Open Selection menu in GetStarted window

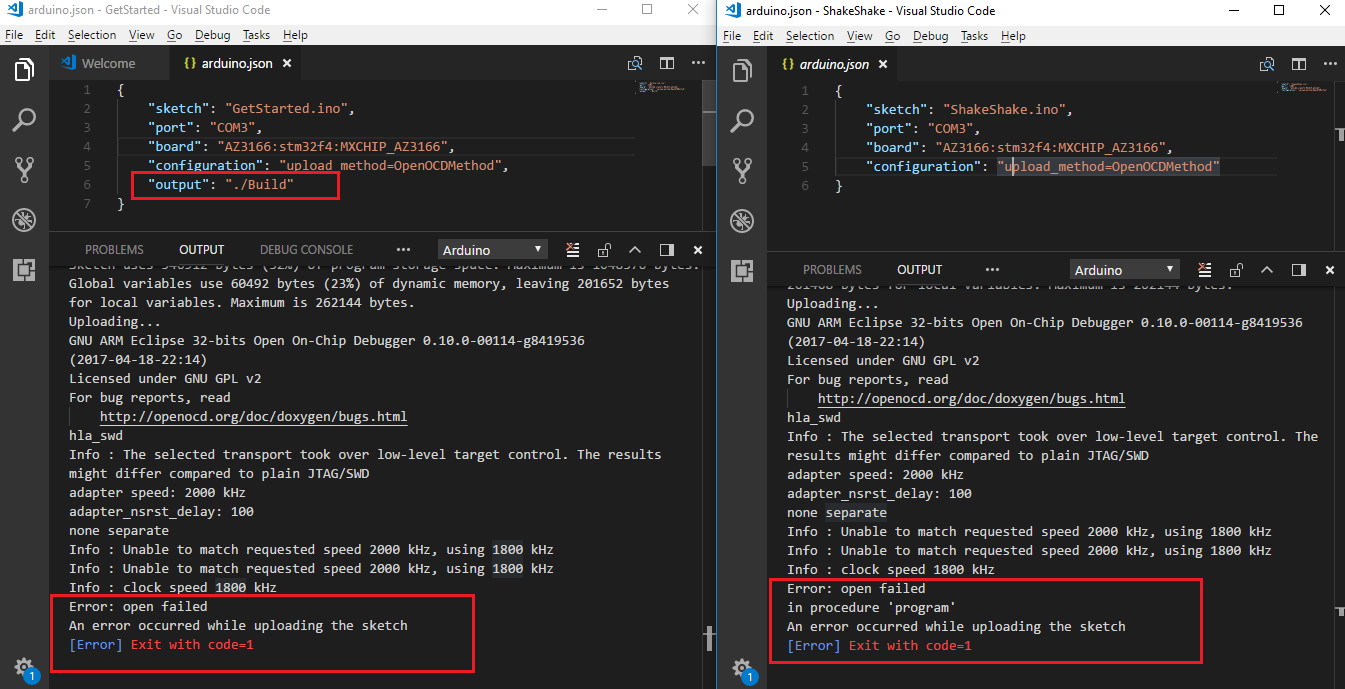(x=92, y=35)
